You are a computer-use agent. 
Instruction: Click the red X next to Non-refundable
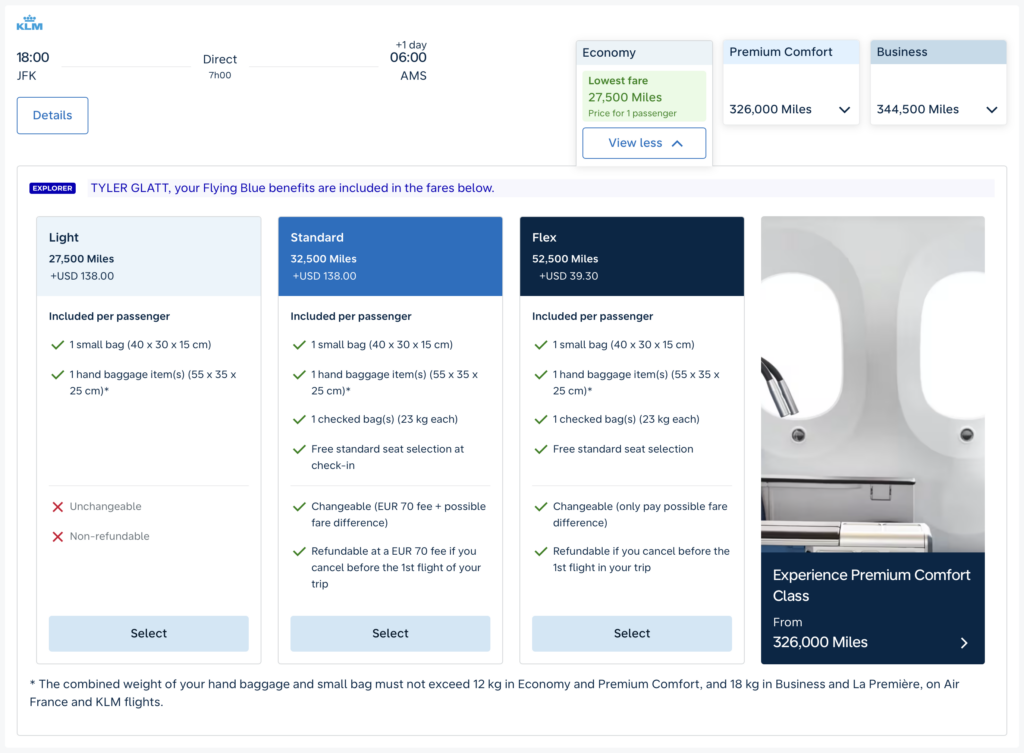[x=57, y=537]
